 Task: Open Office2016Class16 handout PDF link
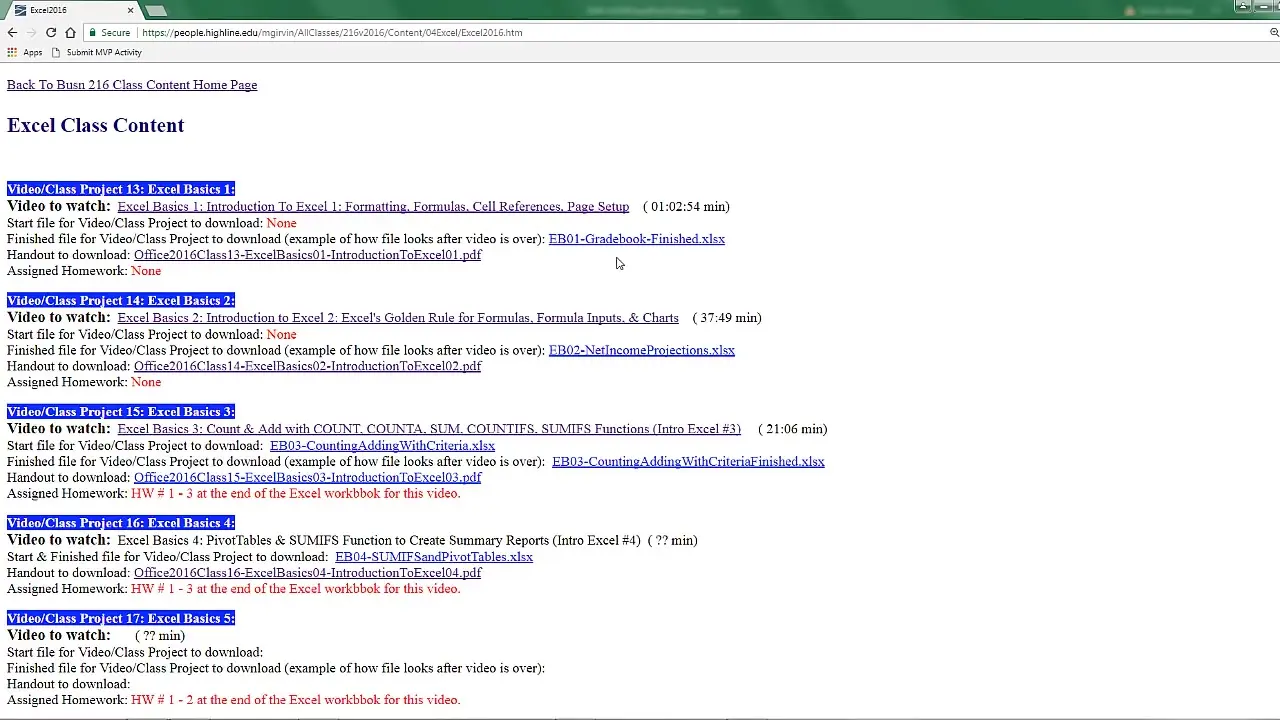(x=307, y=573)
